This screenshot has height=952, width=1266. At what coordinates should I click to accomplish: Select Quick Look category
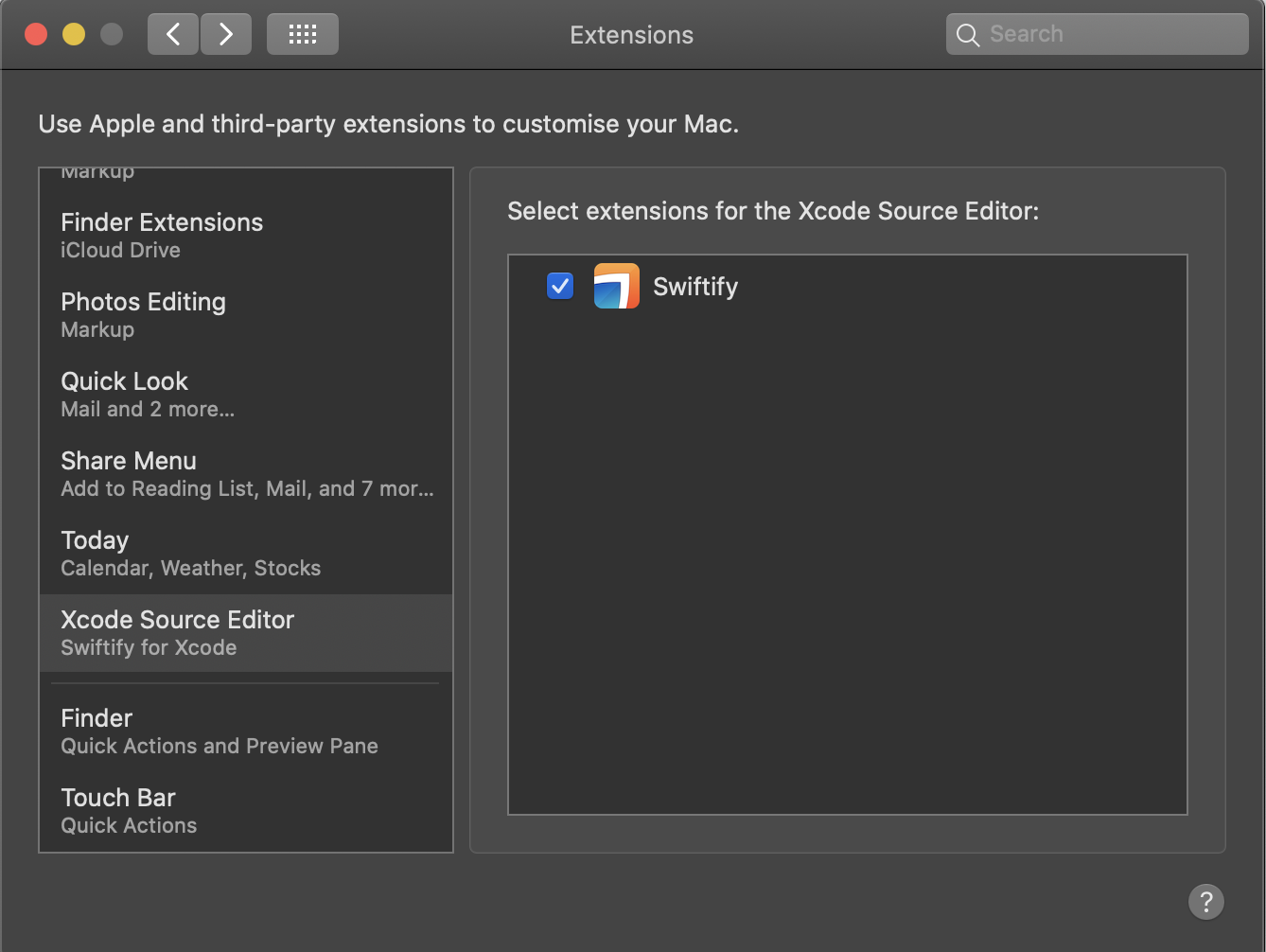(246, 395)
